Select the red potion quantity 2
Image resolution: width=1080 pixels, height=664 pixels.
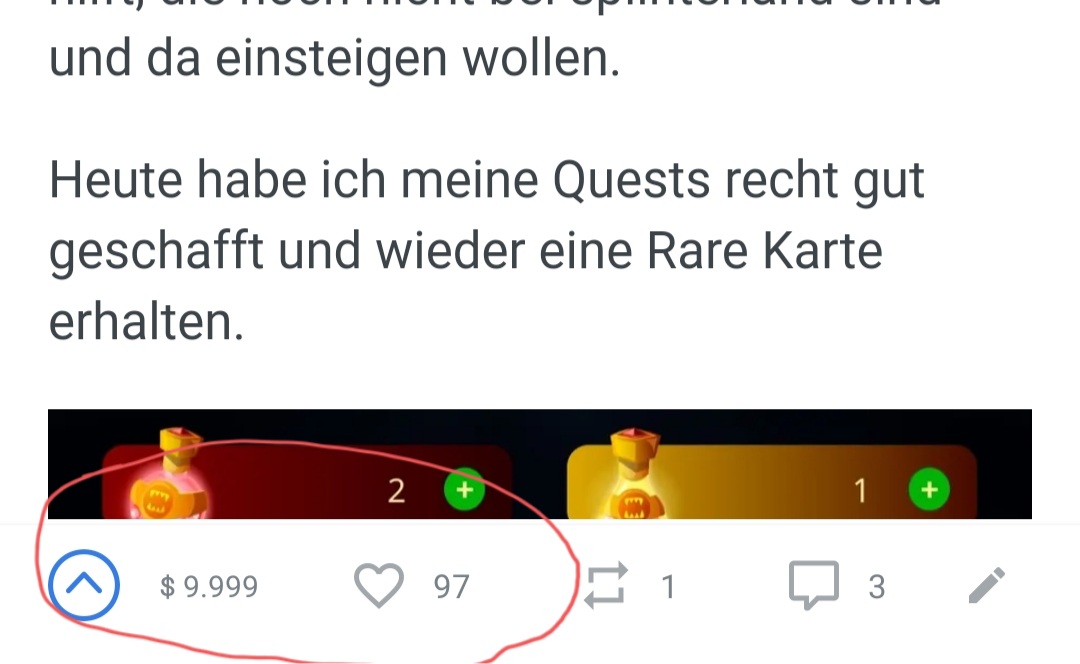[x=396, y=491]
